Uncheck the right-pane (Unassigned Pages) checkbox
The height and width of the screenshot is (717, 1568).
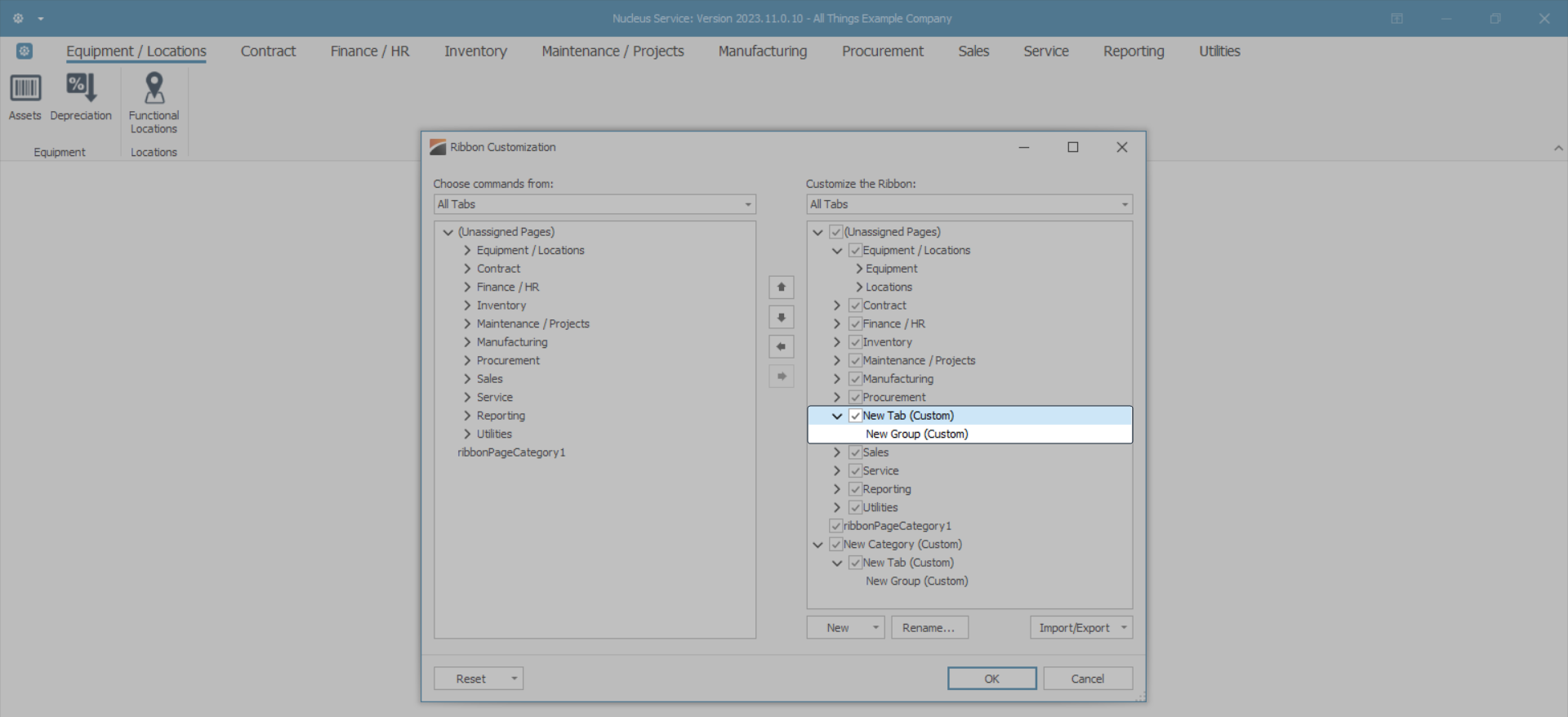(x=835, y=232)
